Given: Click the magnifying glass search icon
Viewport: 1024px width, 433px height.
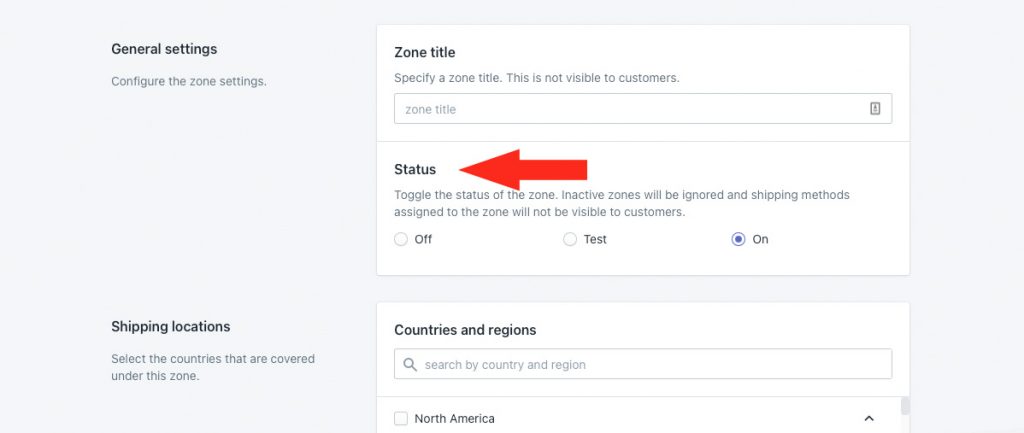Looking at the screenshot, I should [410, 364].
